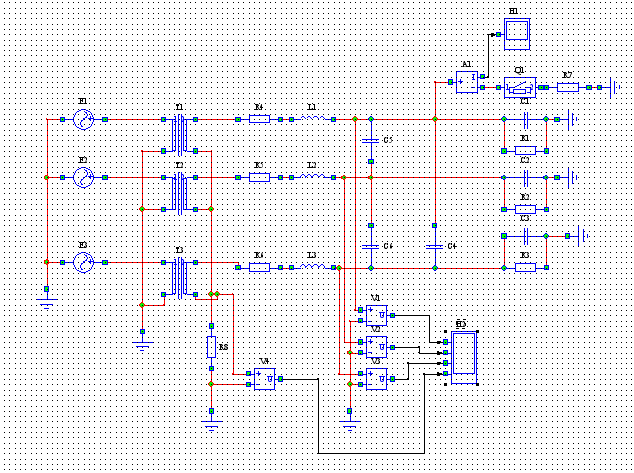Click load resistor R2
The height and width of the screenshot is (473, 634).
coord(525,209)
